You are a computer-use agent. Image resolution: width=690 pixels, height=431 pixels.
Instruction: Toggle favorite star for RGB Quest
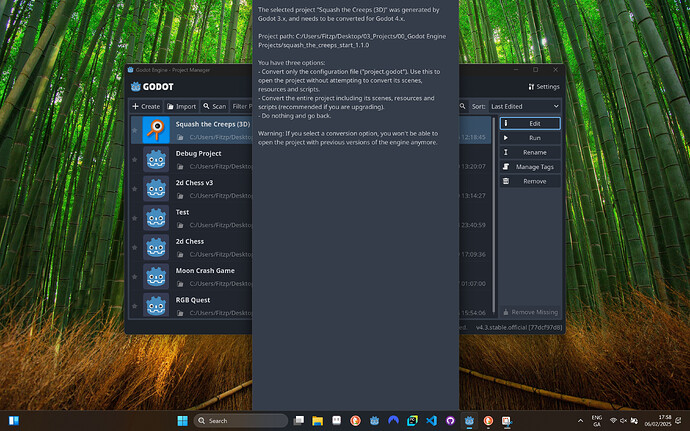(135, 306)
